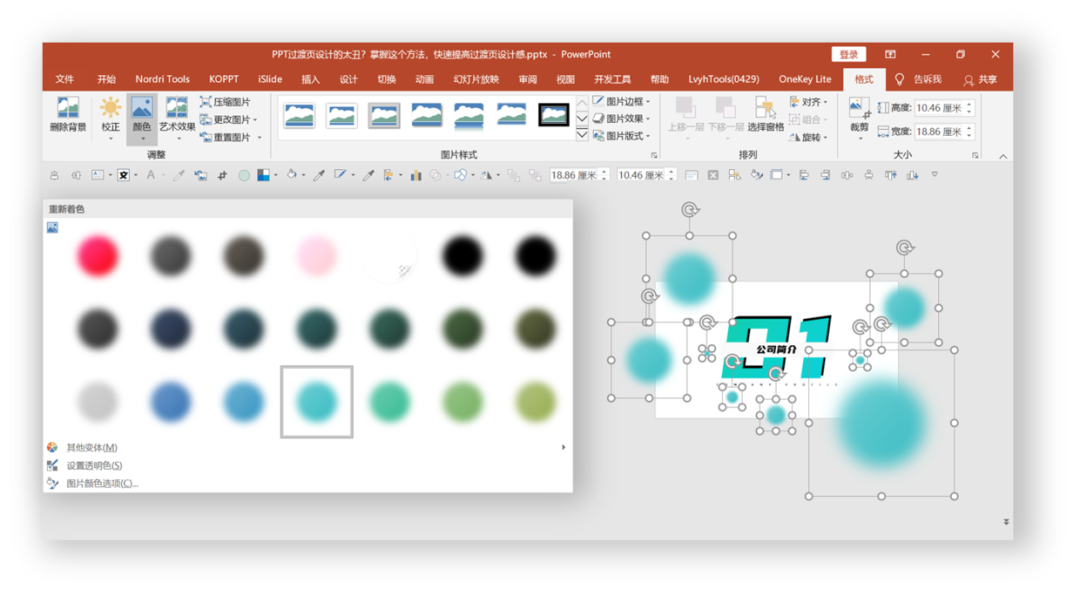Select the light pink recolor swatch
This screenshot has height=597, width=1080.
[316, 255]
